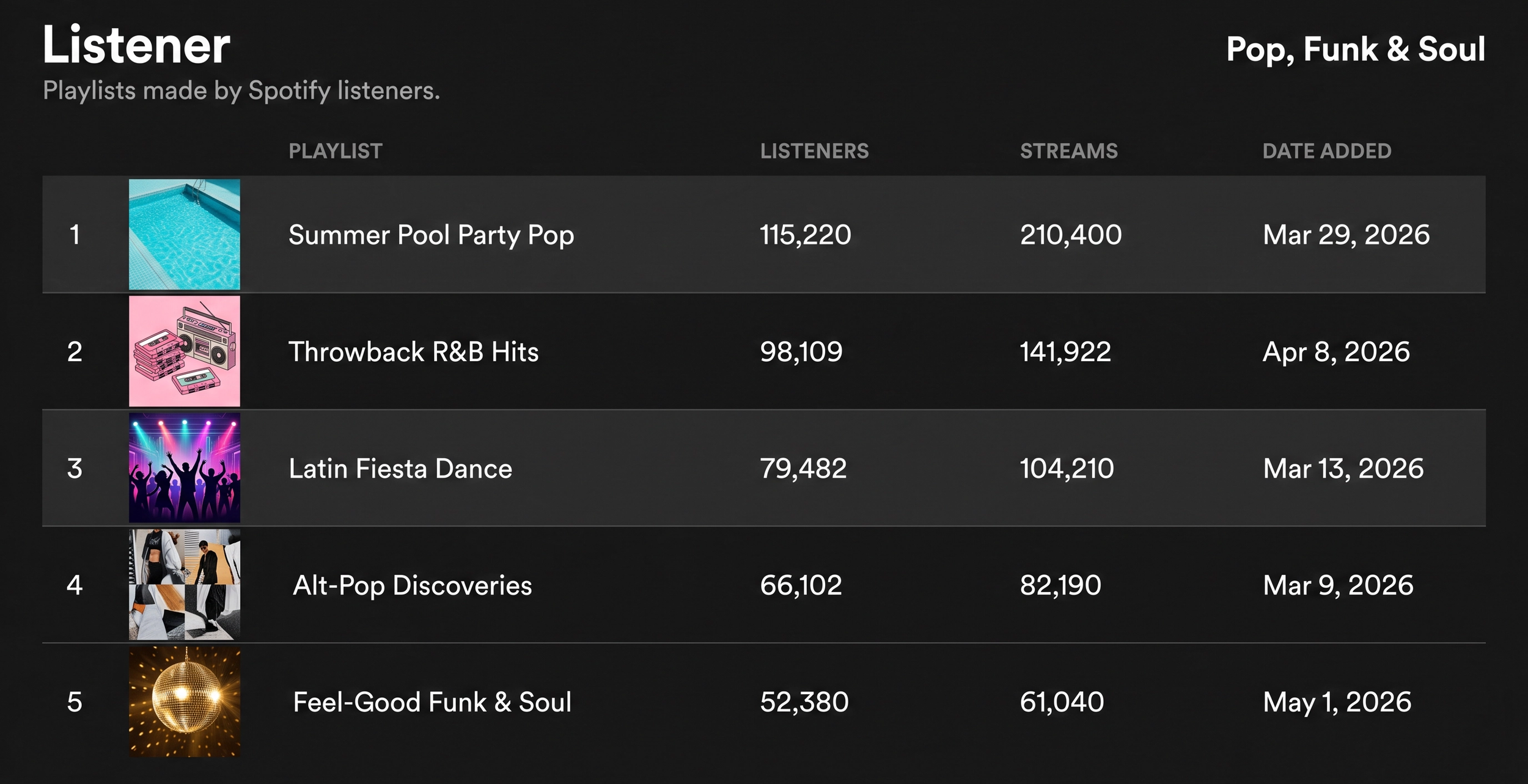Screen dimensions: 1528x784
Task: Open the Alt-Pop Discoveries playlist title
Action: coord(413,586)
